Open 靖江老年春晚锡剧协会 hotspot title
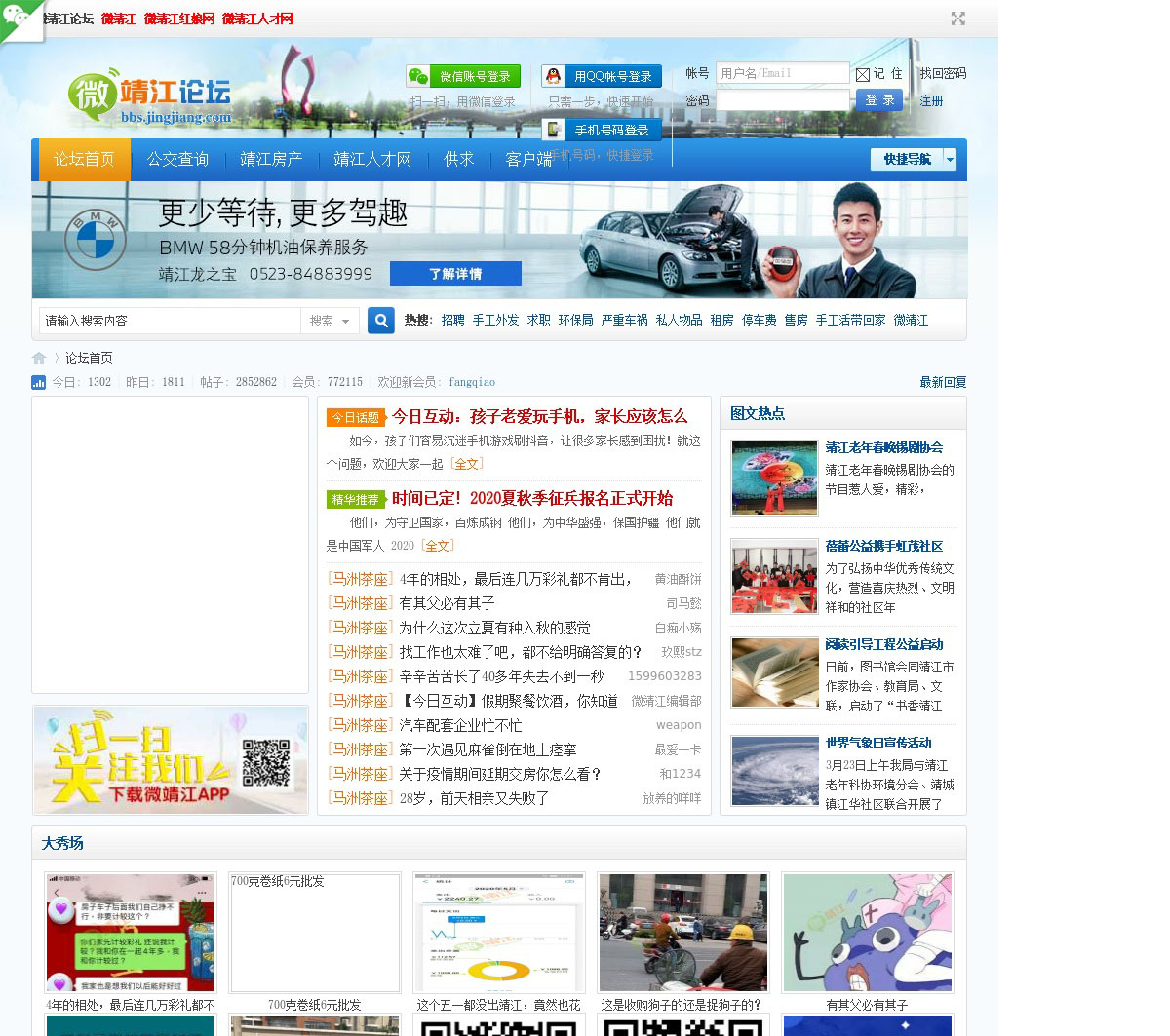Image resolution: width=1170 pixels, height=1036 pixels. pos(884,447)
